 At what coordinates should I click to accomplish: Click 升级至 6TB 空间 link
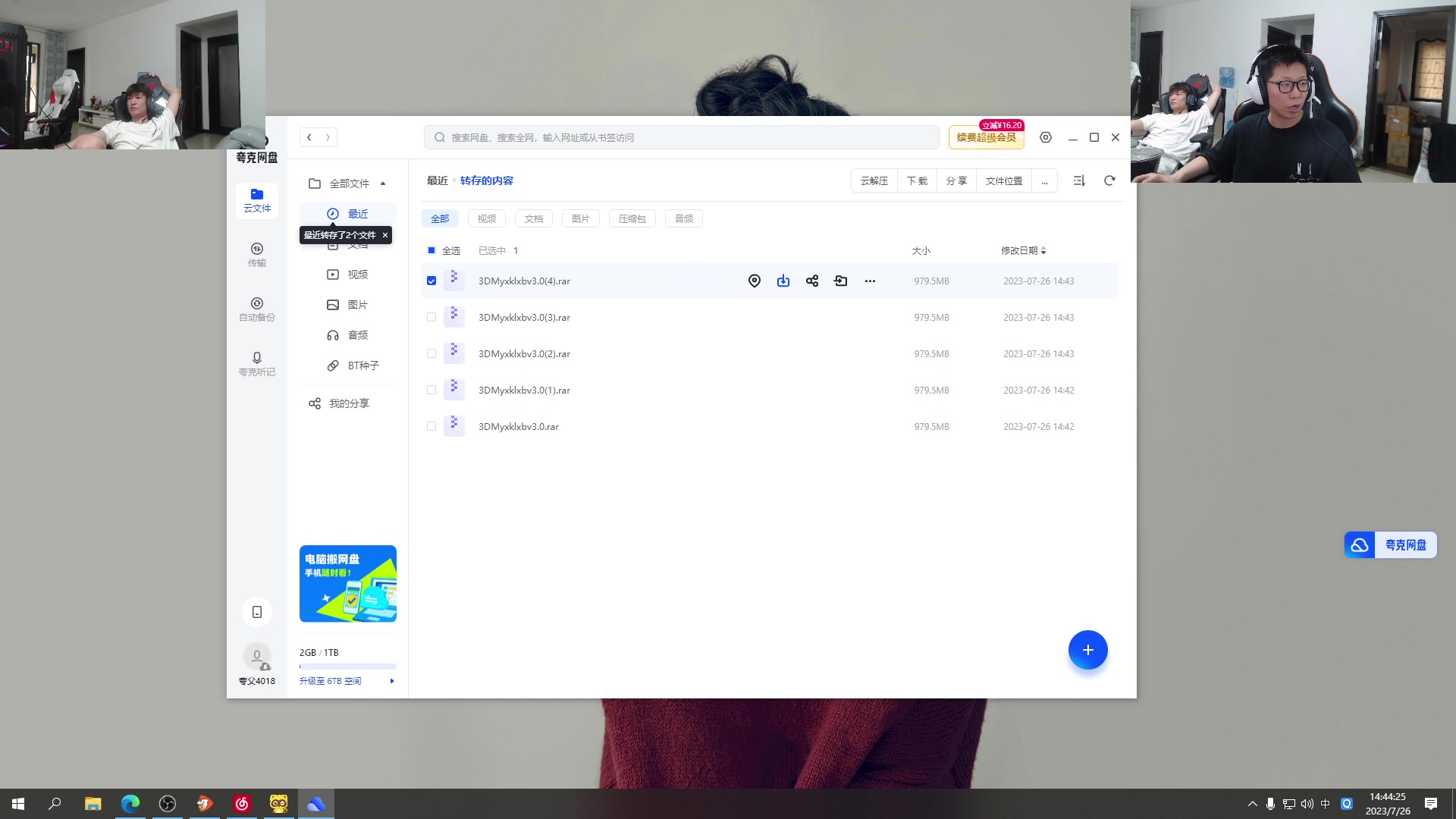pos(331,681)
